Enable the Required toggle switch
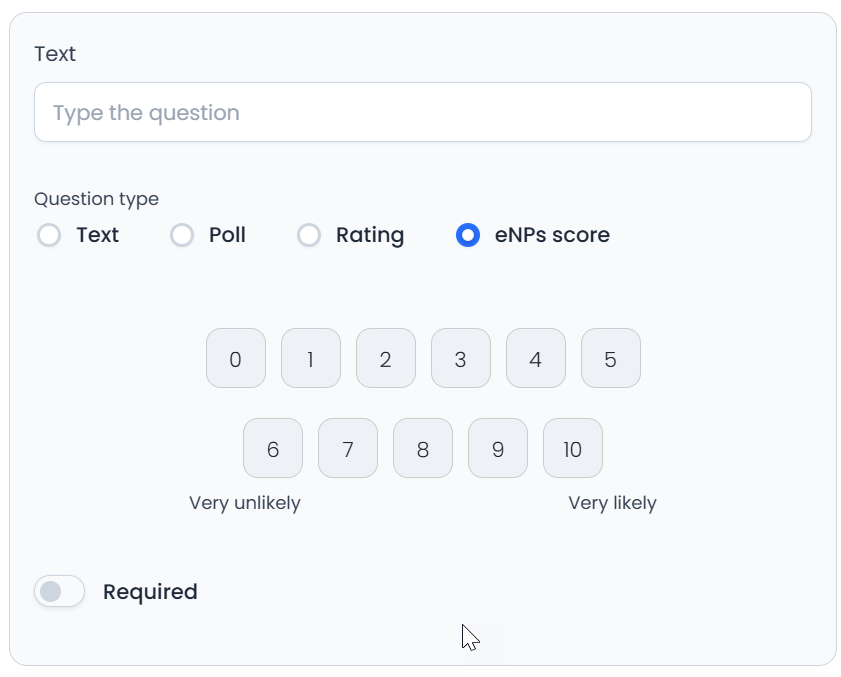 pos(60,592)
